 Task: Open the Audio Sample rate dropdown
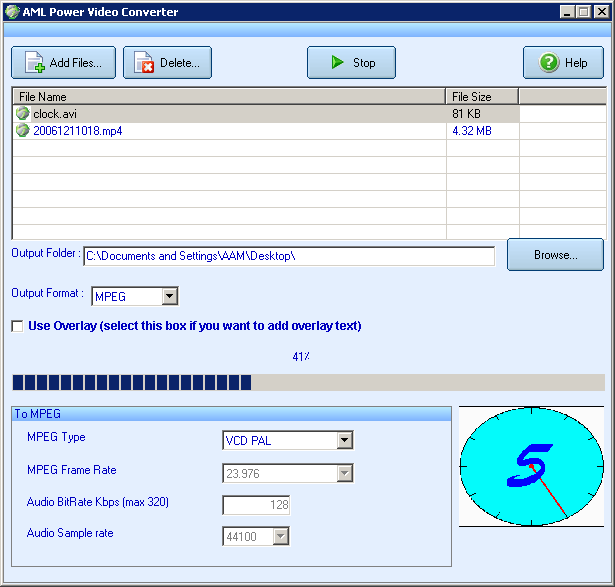(x=281, y=536)
